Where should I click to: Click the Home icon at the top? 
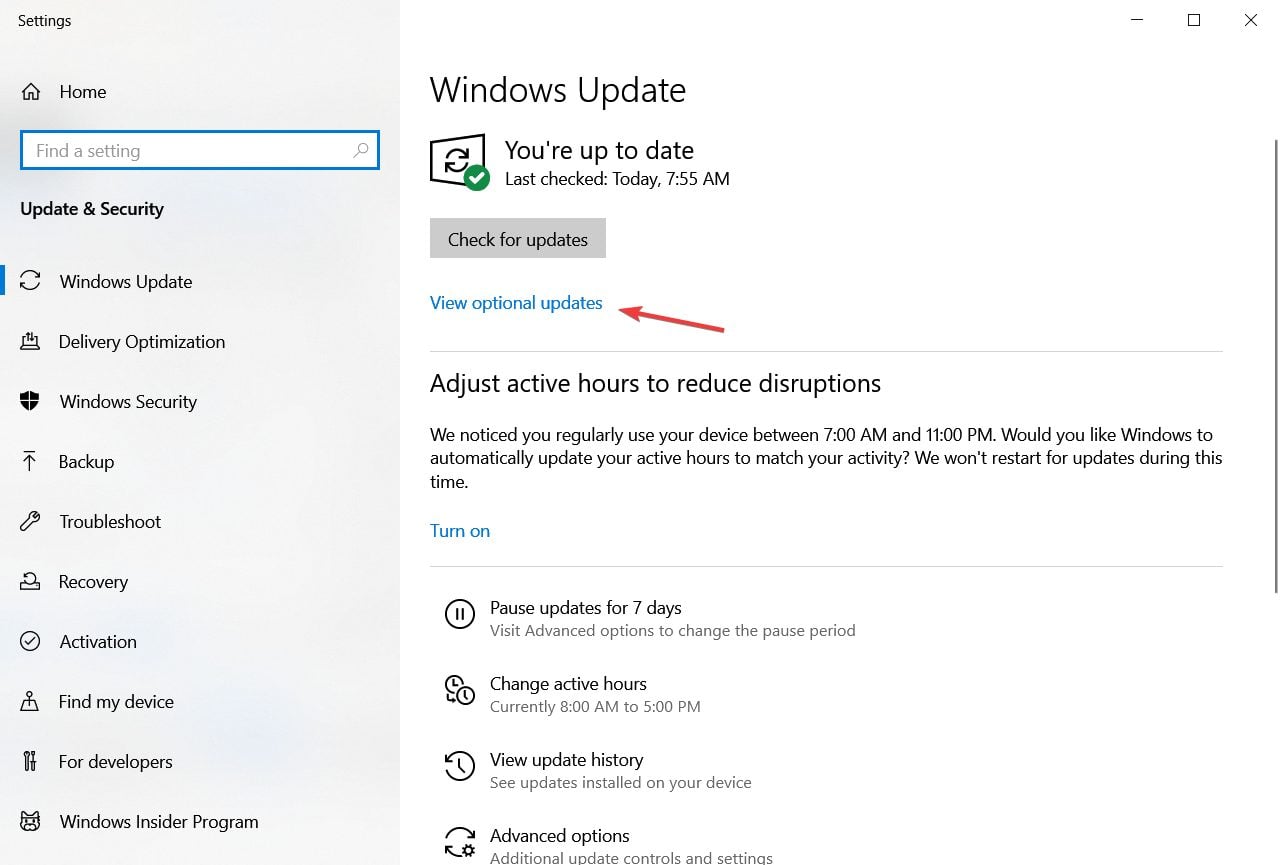coord(31,91)
